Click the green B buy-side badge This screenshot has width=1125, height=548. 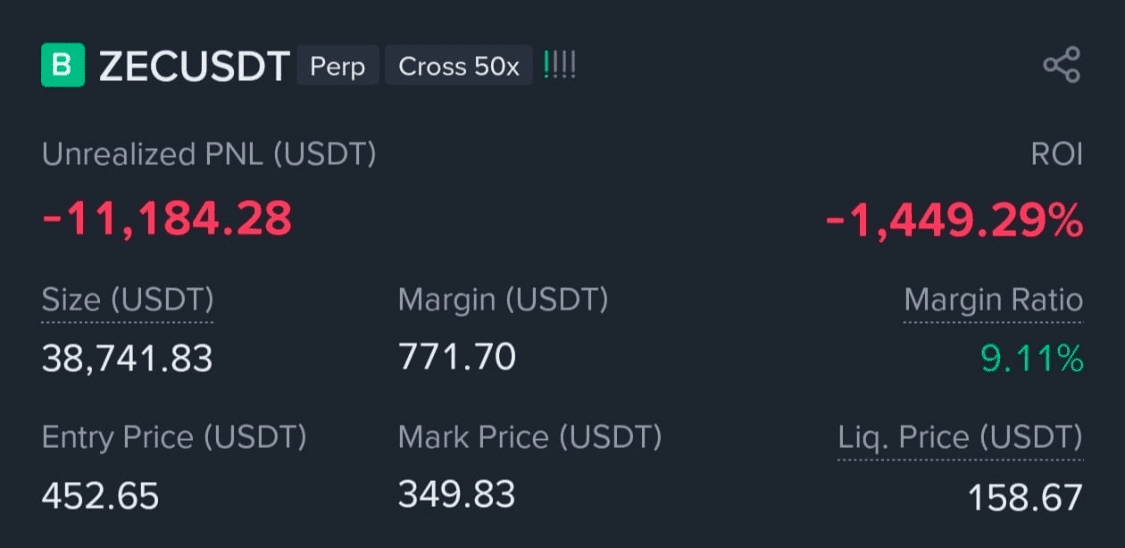pyautogui.click(x=63, y=65)
